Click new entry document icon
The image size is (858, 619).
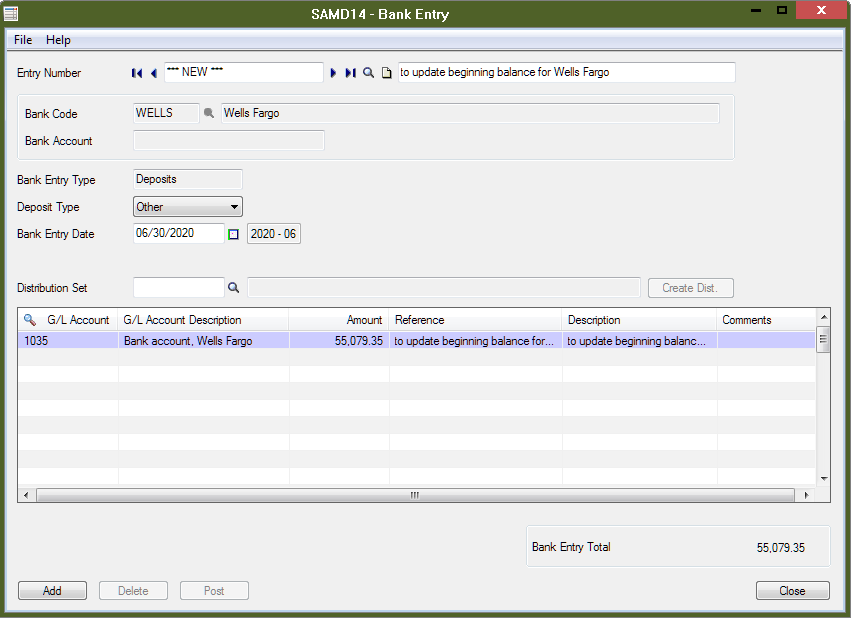(x=386, y=73)
